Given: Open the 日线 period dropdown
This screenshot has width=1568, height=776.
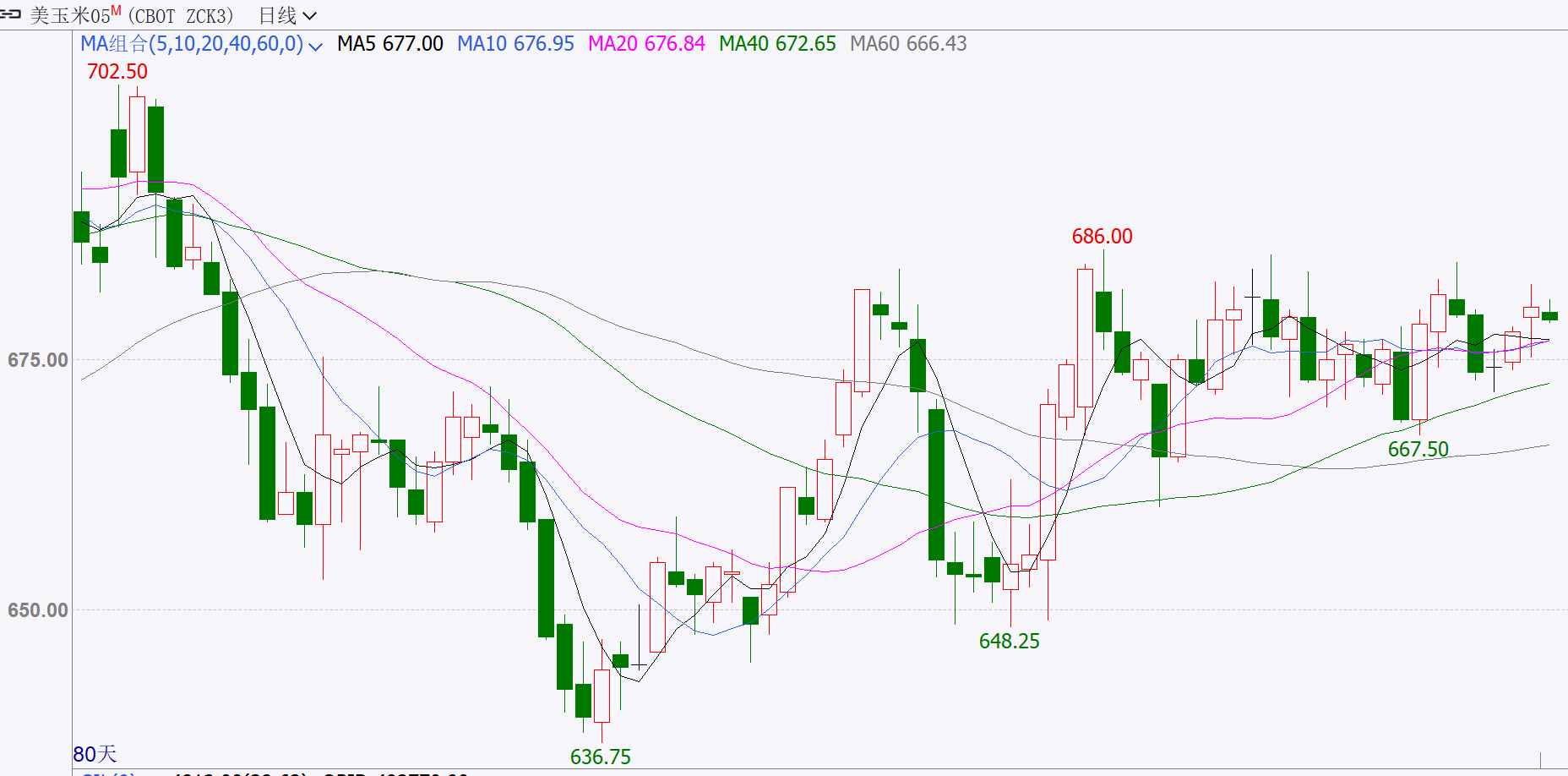Looking at the screenshot, I should click(x=287, y=15).
